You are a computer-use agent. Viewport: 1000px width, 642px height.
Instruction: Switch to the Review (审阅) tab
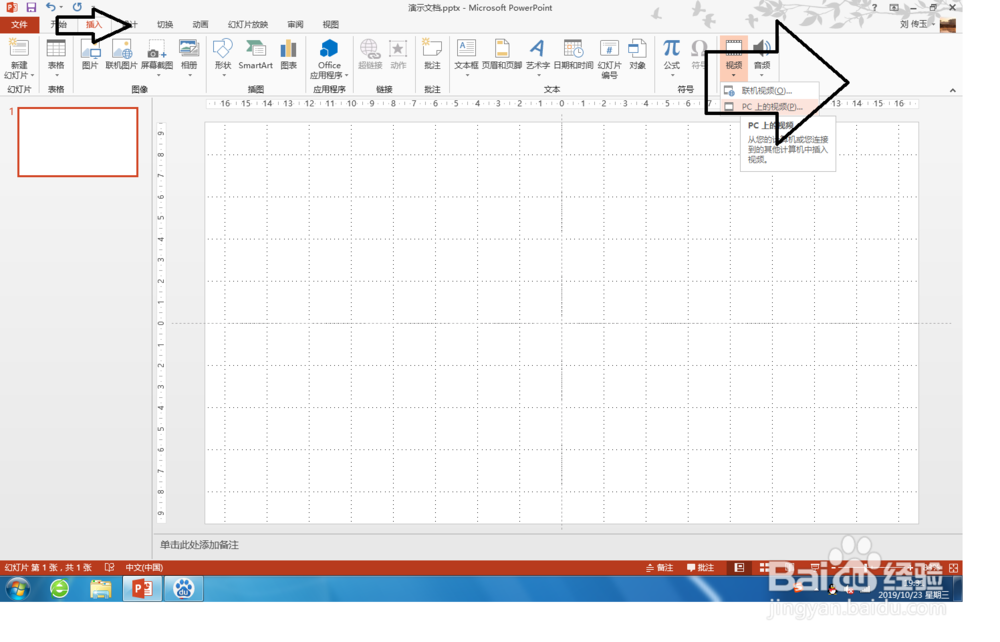pos(295,24)
